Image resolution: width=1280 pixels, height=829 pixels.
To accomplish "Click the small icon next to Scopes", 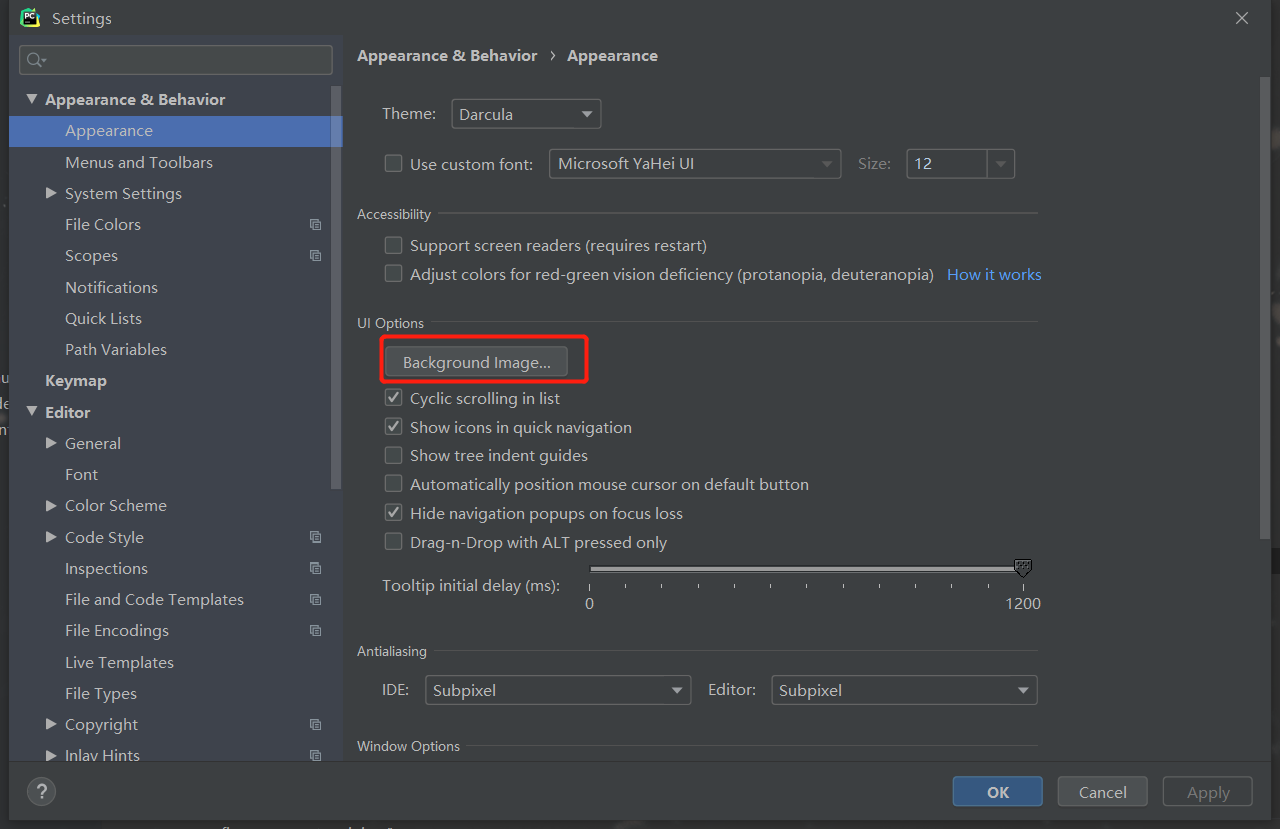I will [315, 255].
